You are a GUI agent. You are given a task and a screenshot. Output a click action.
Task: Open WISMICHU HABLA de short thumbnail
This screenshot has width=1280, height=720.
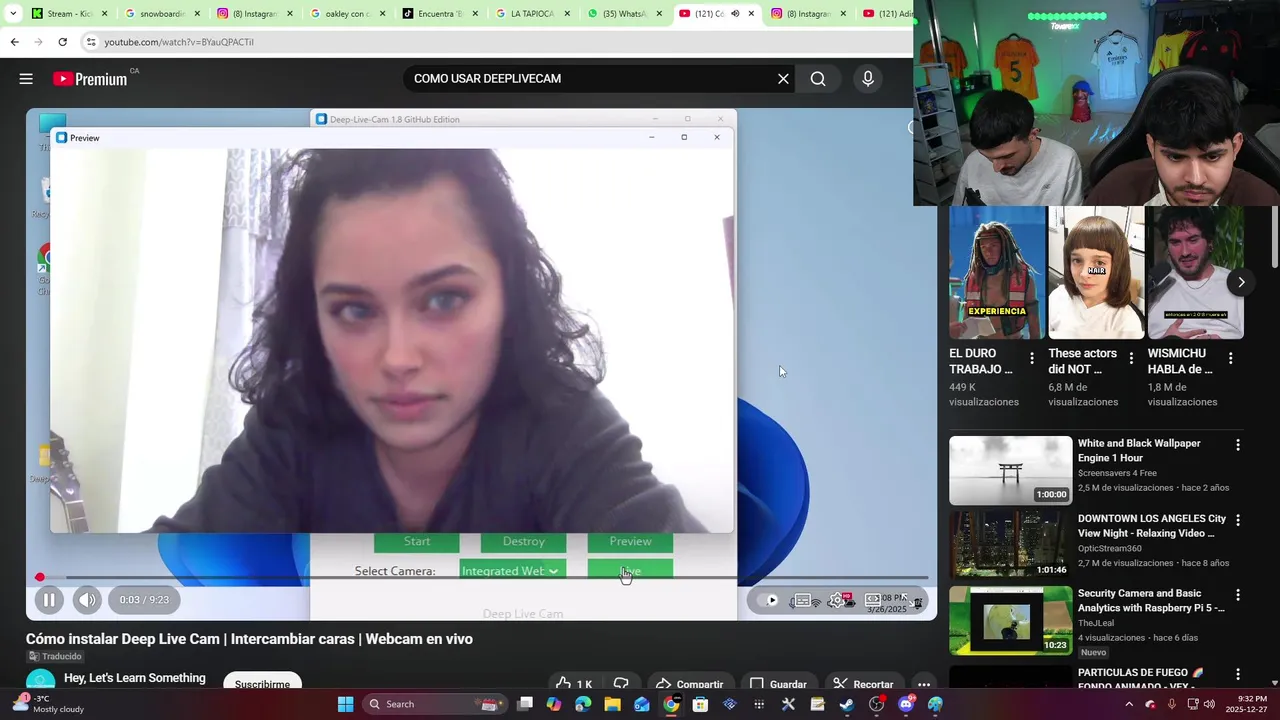1195,273
